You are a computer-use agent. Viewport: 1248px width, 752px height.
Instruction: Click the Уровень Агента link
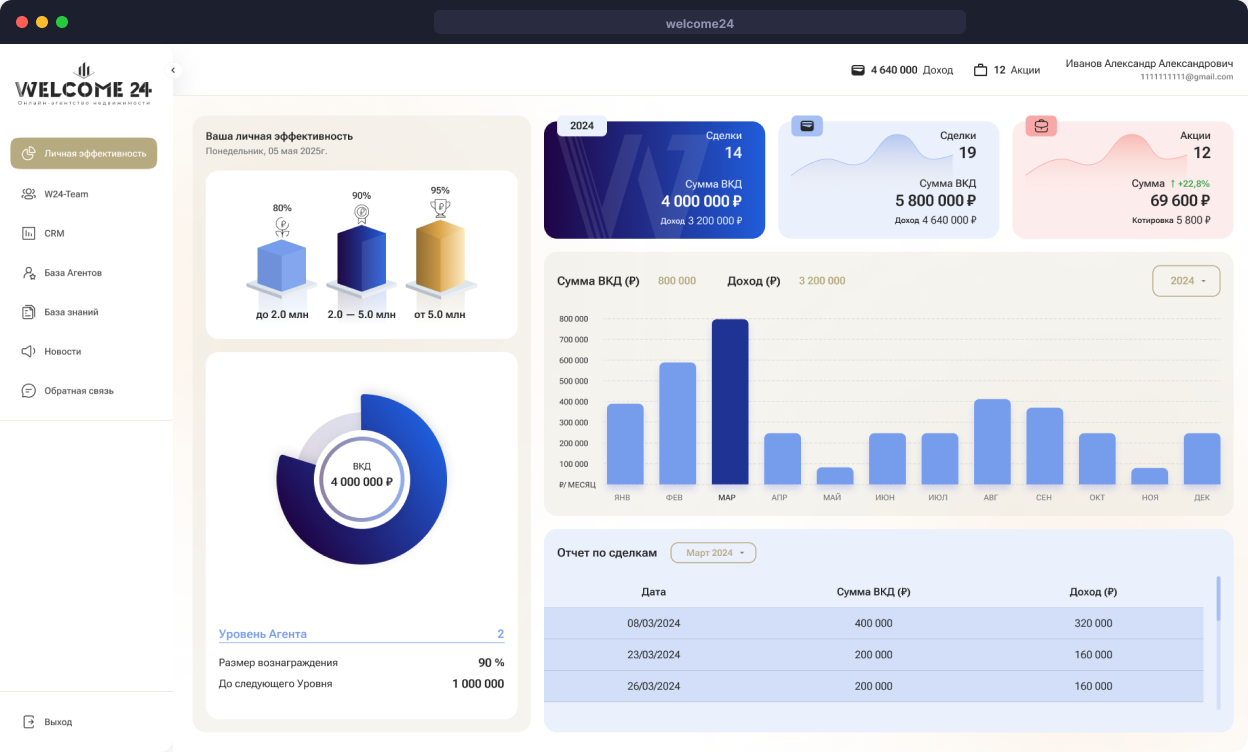click(x=263, y=634)
